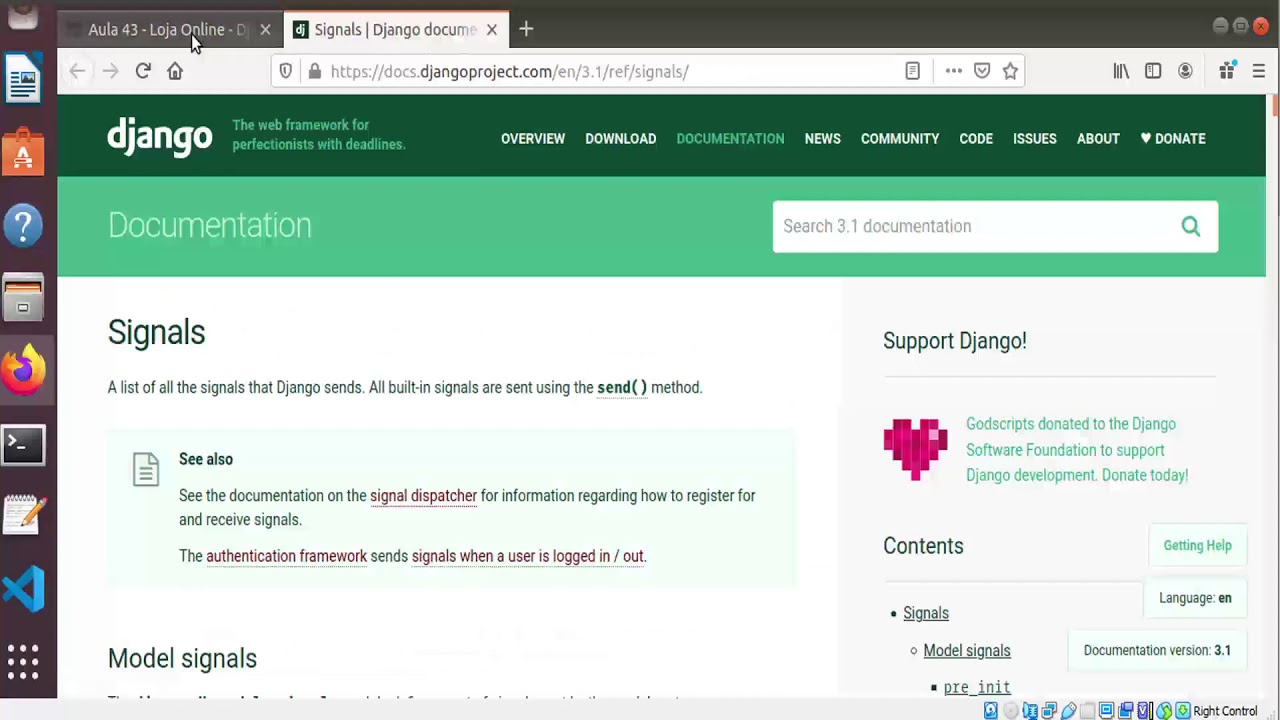1280x720 pixels.
Task: Open the Documentation nav item
Action: pyautogui.click(x=730, y=139)
